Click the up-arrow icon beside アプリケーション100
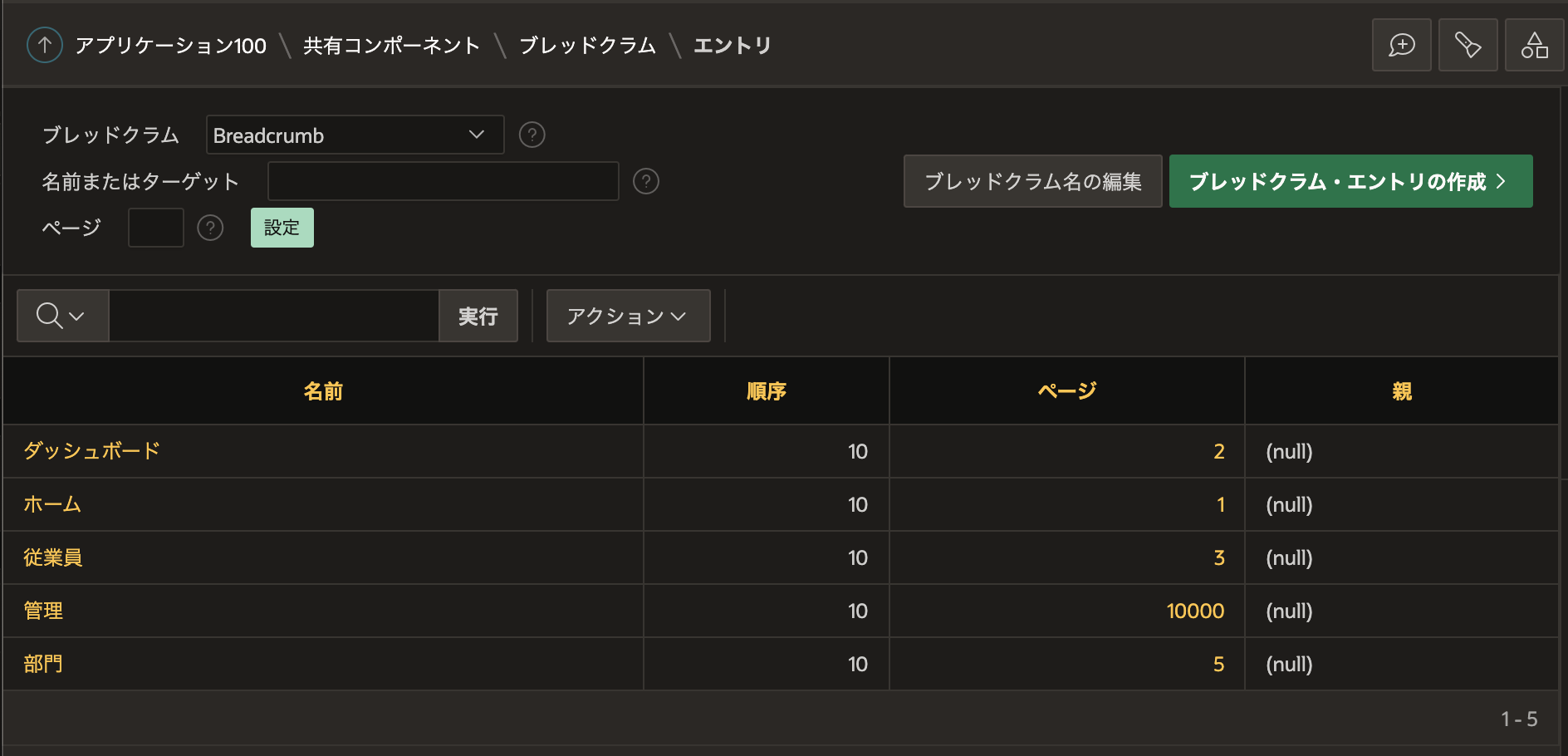Image resolution: width=1568 pixels, height=756 pixels. [45, 45]
